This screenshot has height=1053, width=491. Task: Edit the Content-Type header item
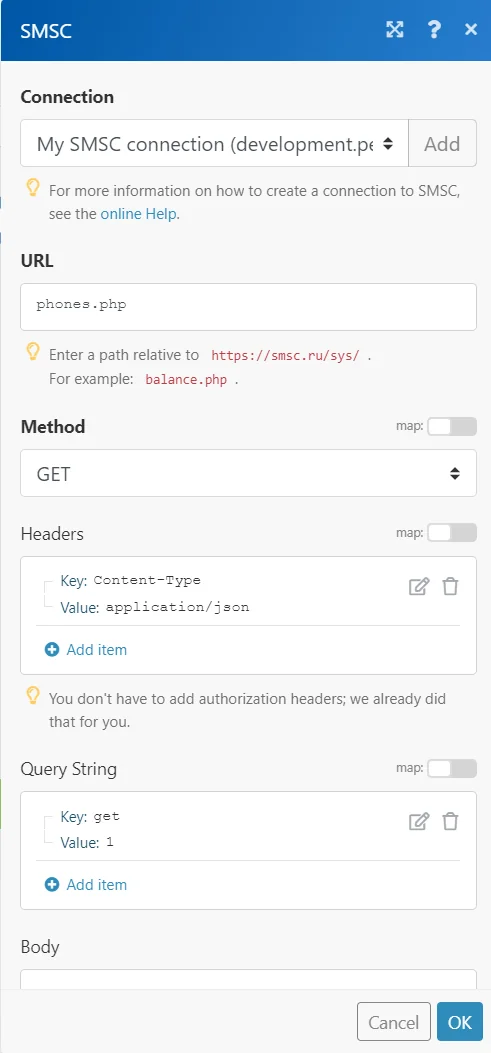(418, 586)
